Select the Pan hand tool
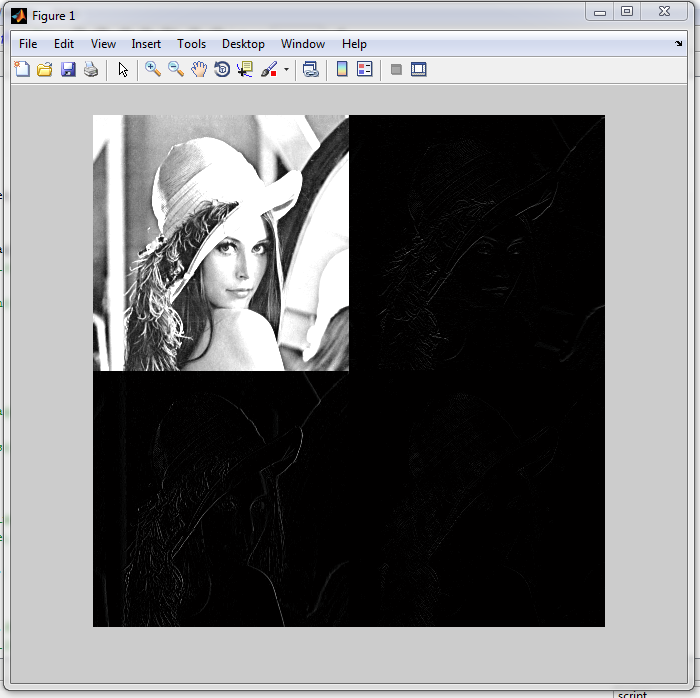The image size is (700, 698). point(199,69)
